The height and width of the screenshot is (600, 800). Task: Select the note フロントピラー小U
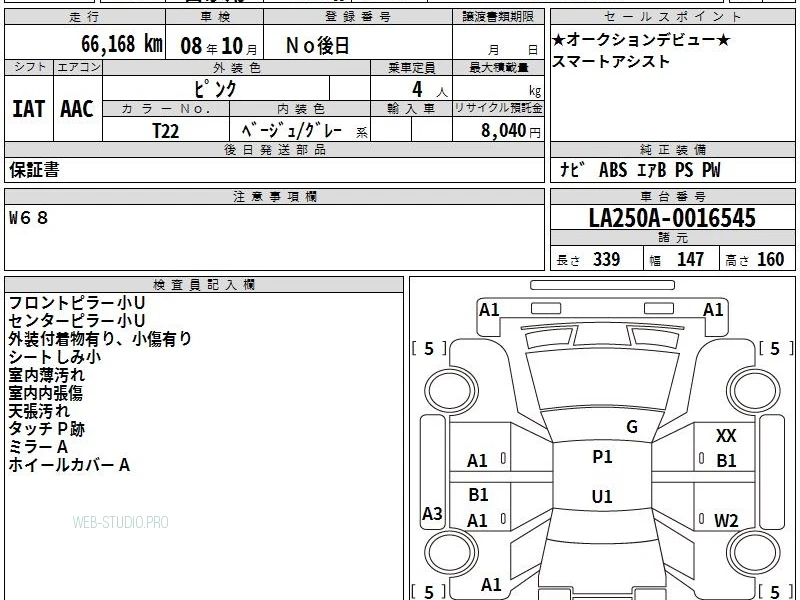pos(77,303)
